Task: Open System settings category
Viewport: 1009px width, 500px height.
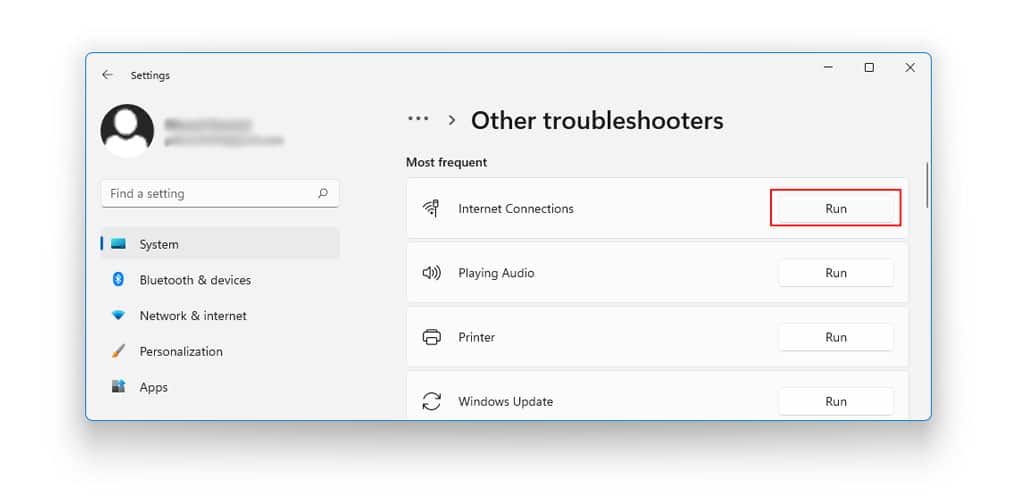Action: [220, 244]
